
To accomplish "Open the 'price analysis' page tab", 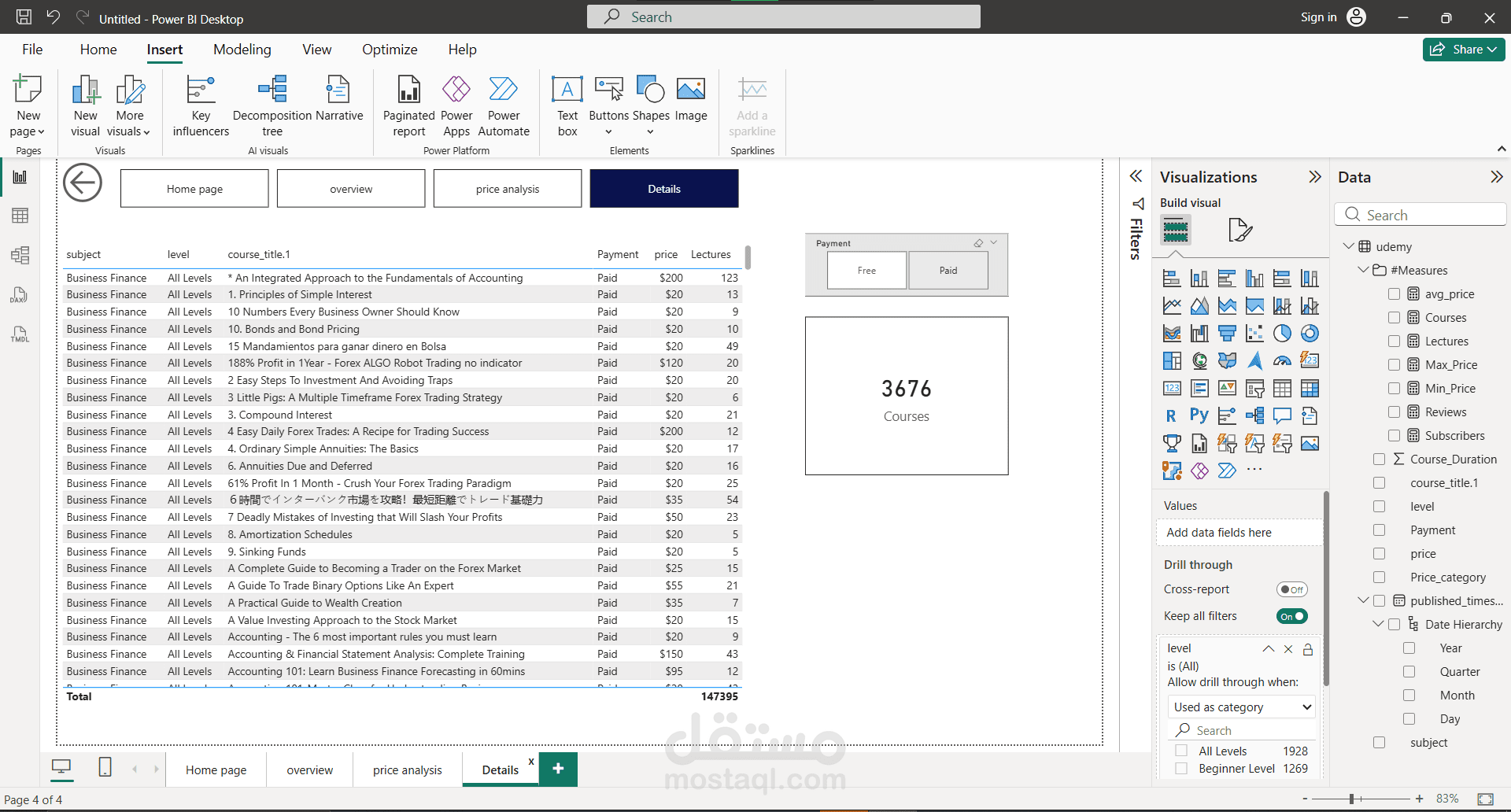I will tap(407, 769).
